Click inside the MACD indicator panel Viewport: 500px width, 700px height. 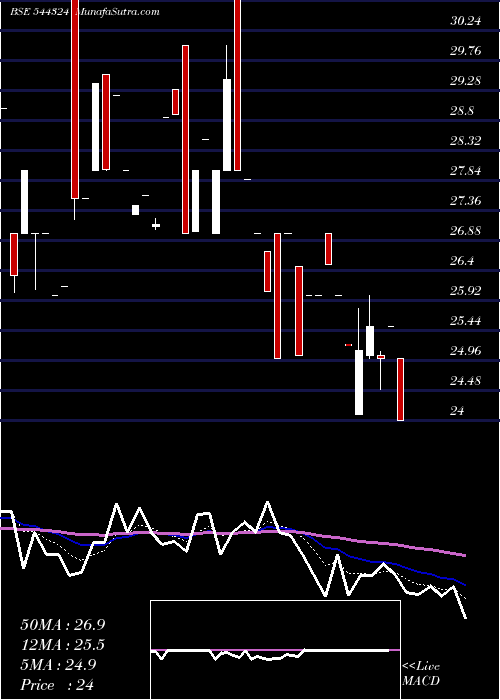pyautogui.click(x=275, y=650)
